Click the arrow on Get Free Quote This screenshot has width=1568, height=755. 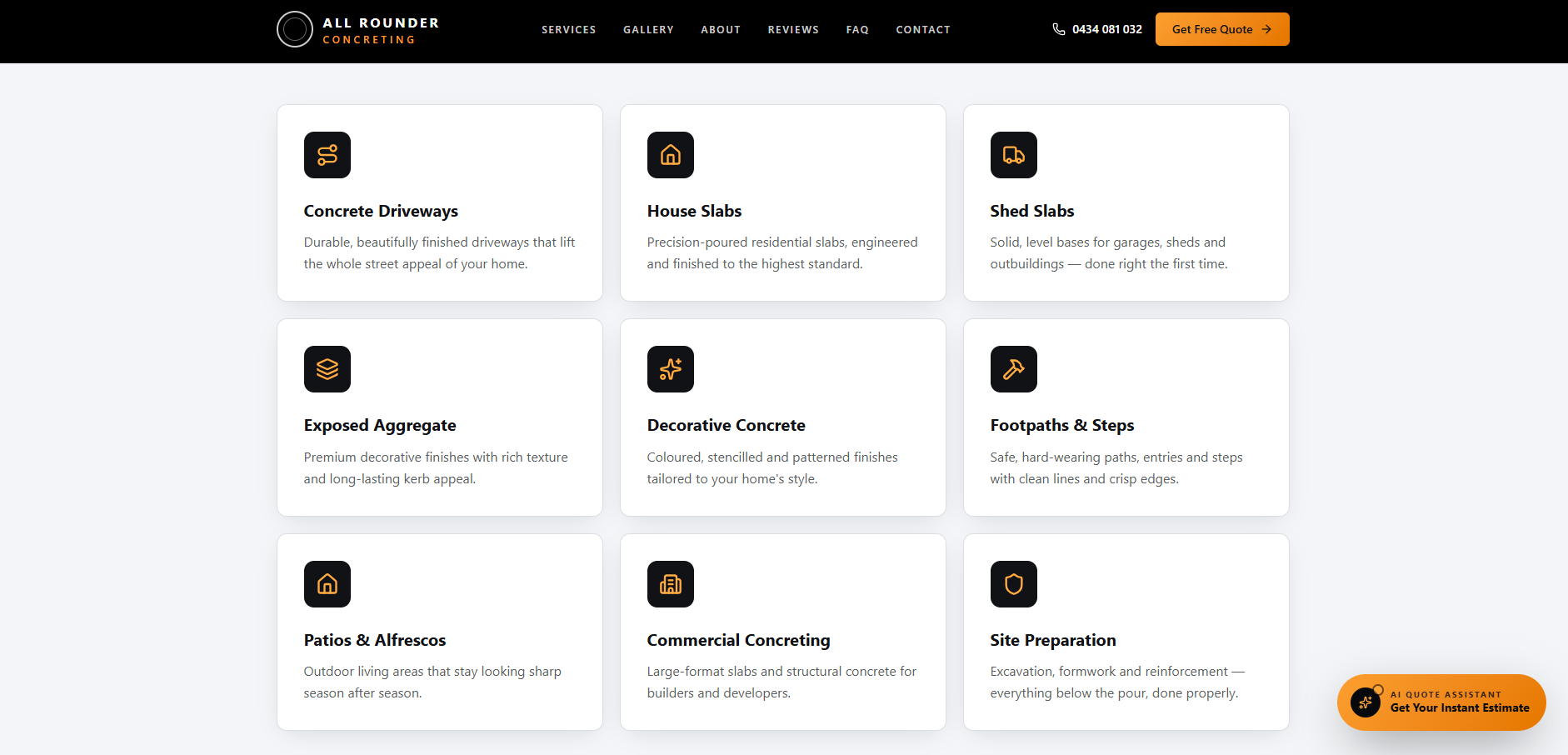click(1266, 29)
